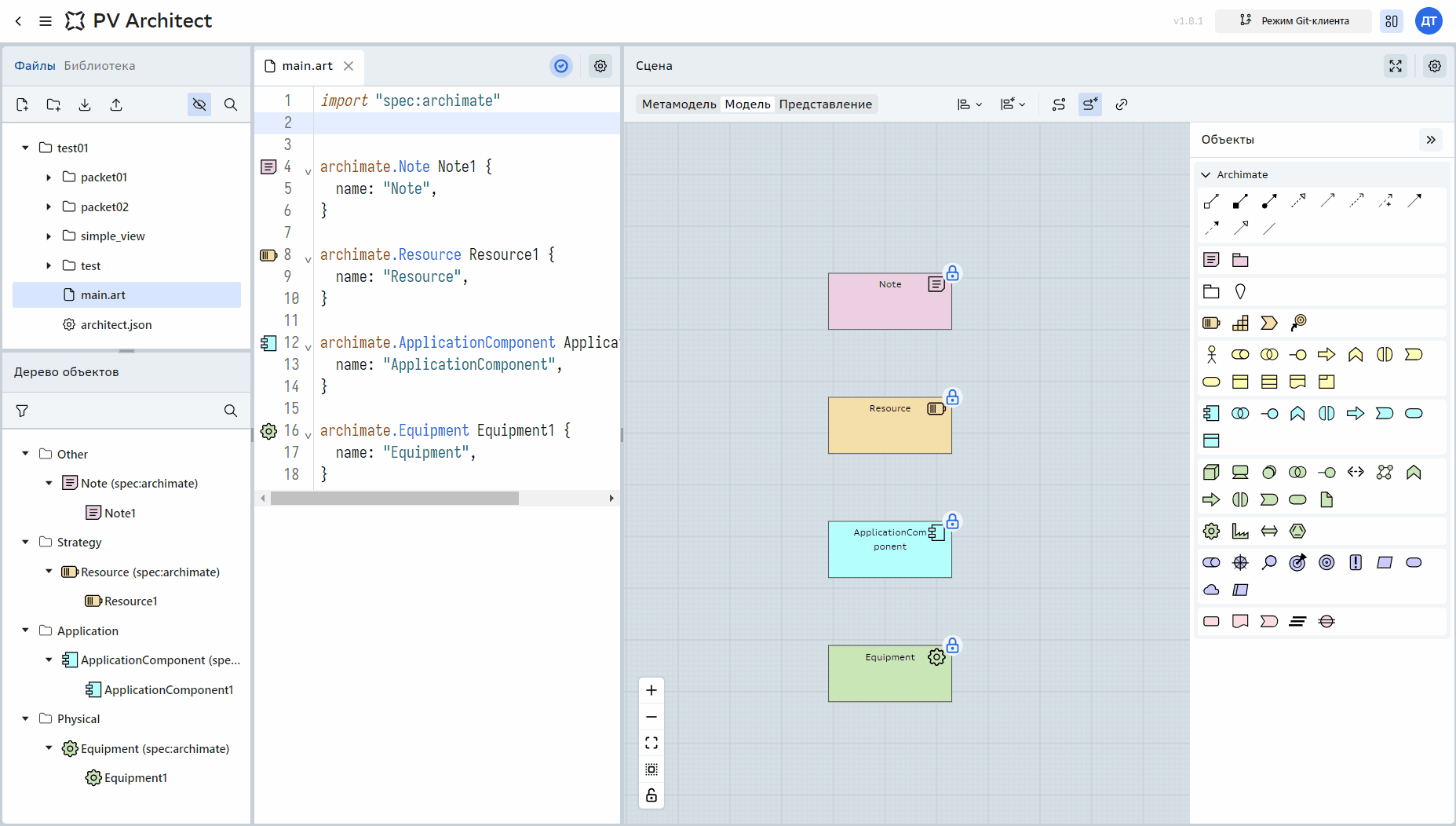Choose the green Node cube element
This screenshot has height=826, width=1456.
pos(1211,472)
